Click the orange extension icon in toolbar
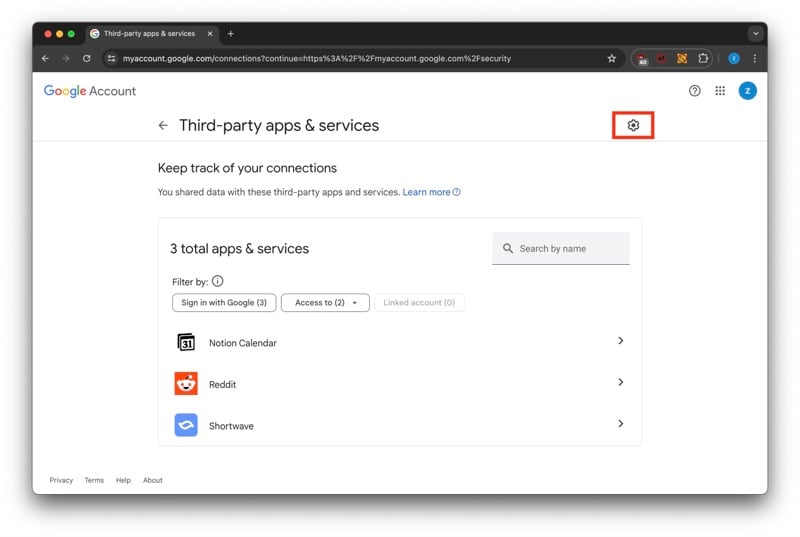 682,59
